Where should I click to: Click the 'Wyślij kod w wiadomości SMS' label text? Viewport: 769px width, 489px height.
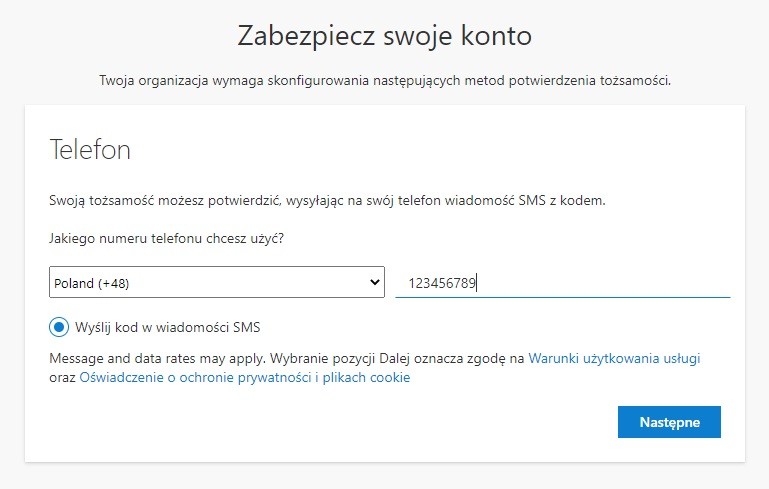pos(168,327)
